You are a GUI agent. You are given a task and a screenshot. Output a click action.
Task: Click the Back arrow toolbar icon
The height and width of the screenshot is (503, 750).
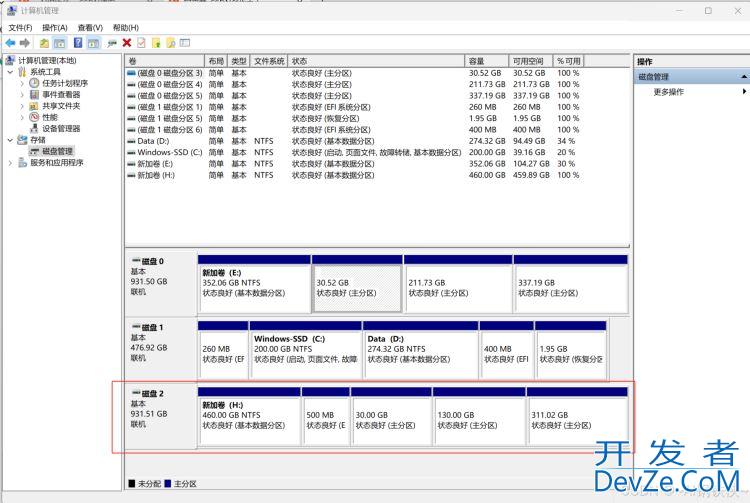click(x=10, y=43)
